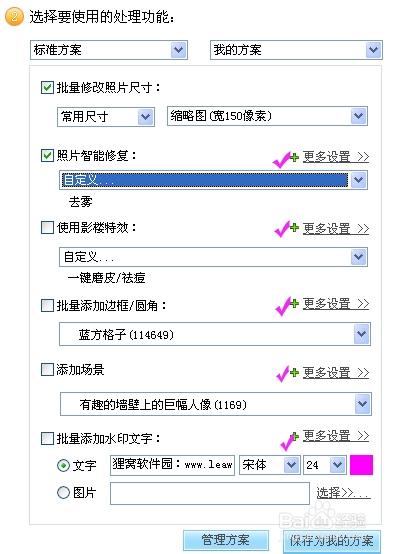Enable 批量添加水印文字 checkbox
The height and width of the screenshot is (554, 396).
(47, 438)
